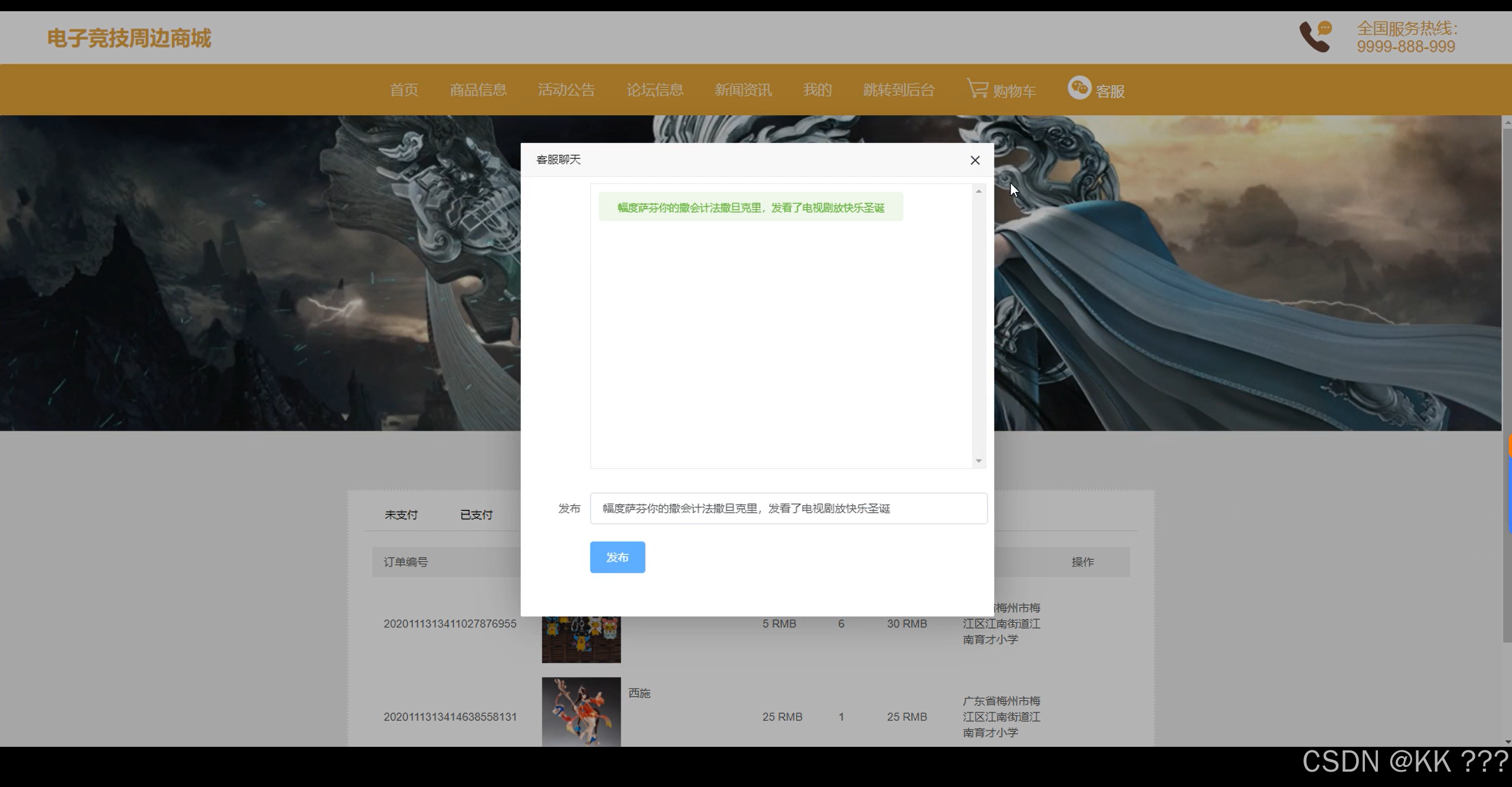This screenshot has width=1512, height=787.
Task: Click the 电子竞技周边商城 site title
Action: pyautogui.click(x=129, y=38)
